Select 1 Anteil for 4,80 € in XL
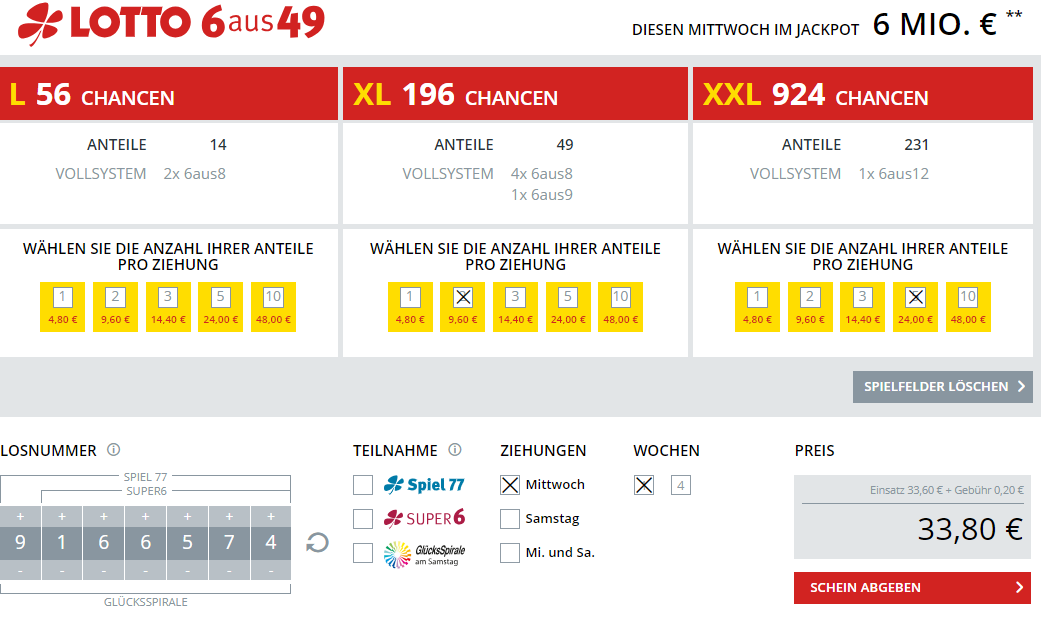The height and width of the screenshot is (618, 1041). pos(410,307)
